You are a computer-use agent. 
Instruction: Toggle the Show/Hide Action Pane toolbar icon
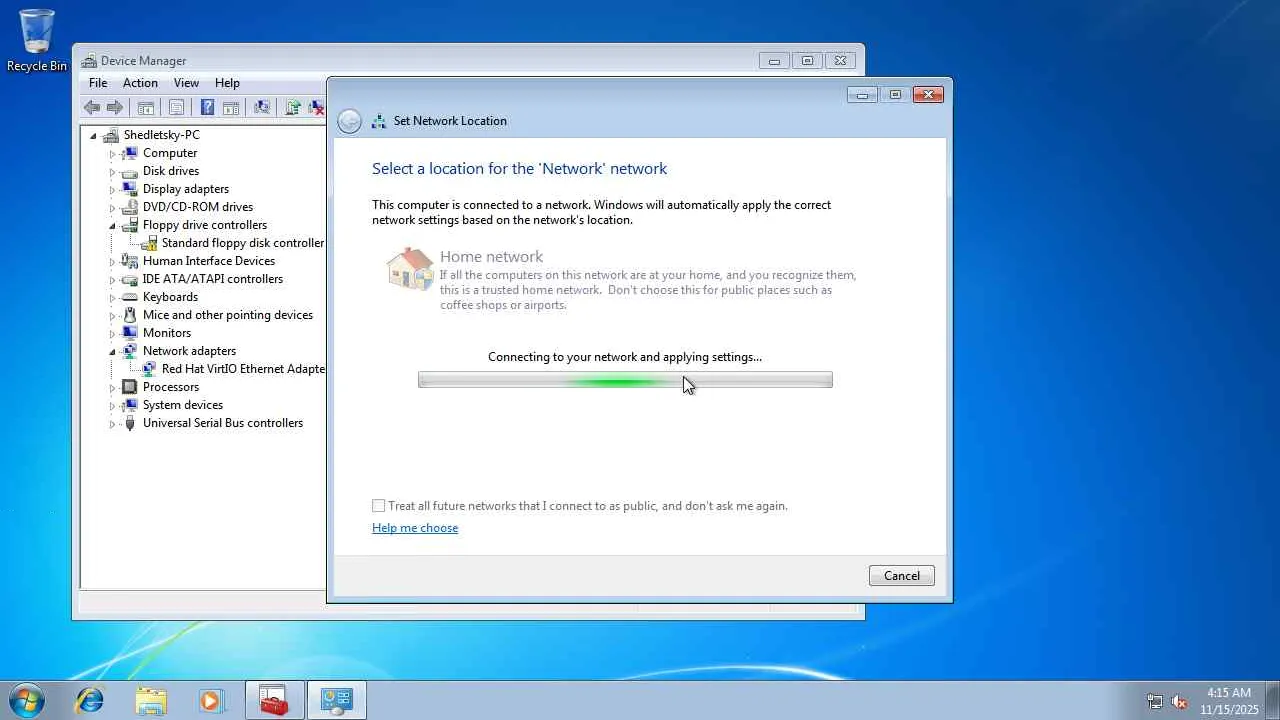click(x=230, y=107)
